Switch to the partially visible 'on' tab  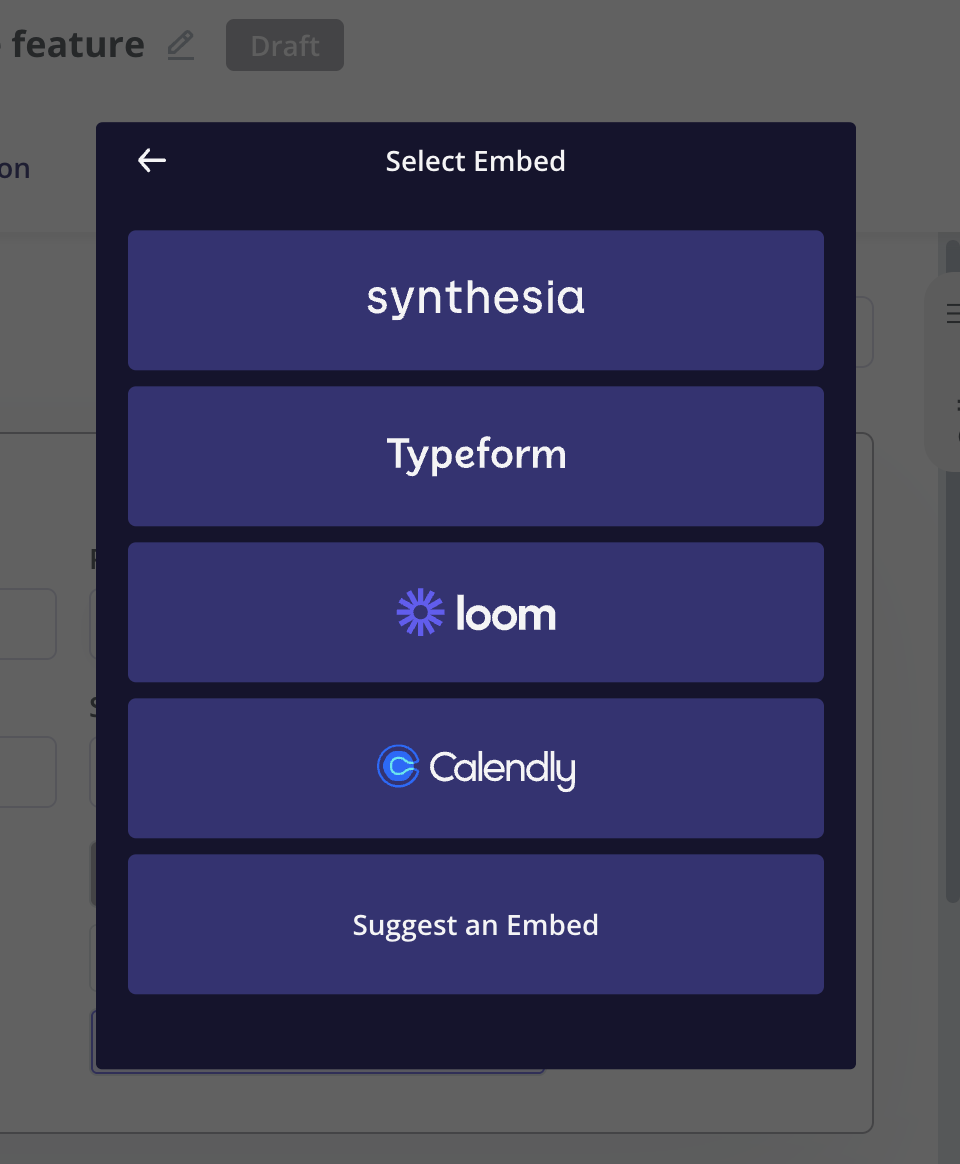pos(15,169)
